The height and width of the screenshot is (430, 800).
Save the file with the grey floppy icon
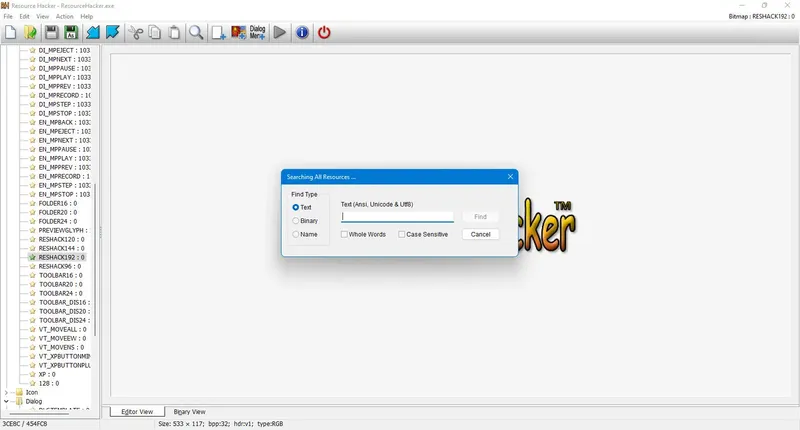click(x=52, y=33)
